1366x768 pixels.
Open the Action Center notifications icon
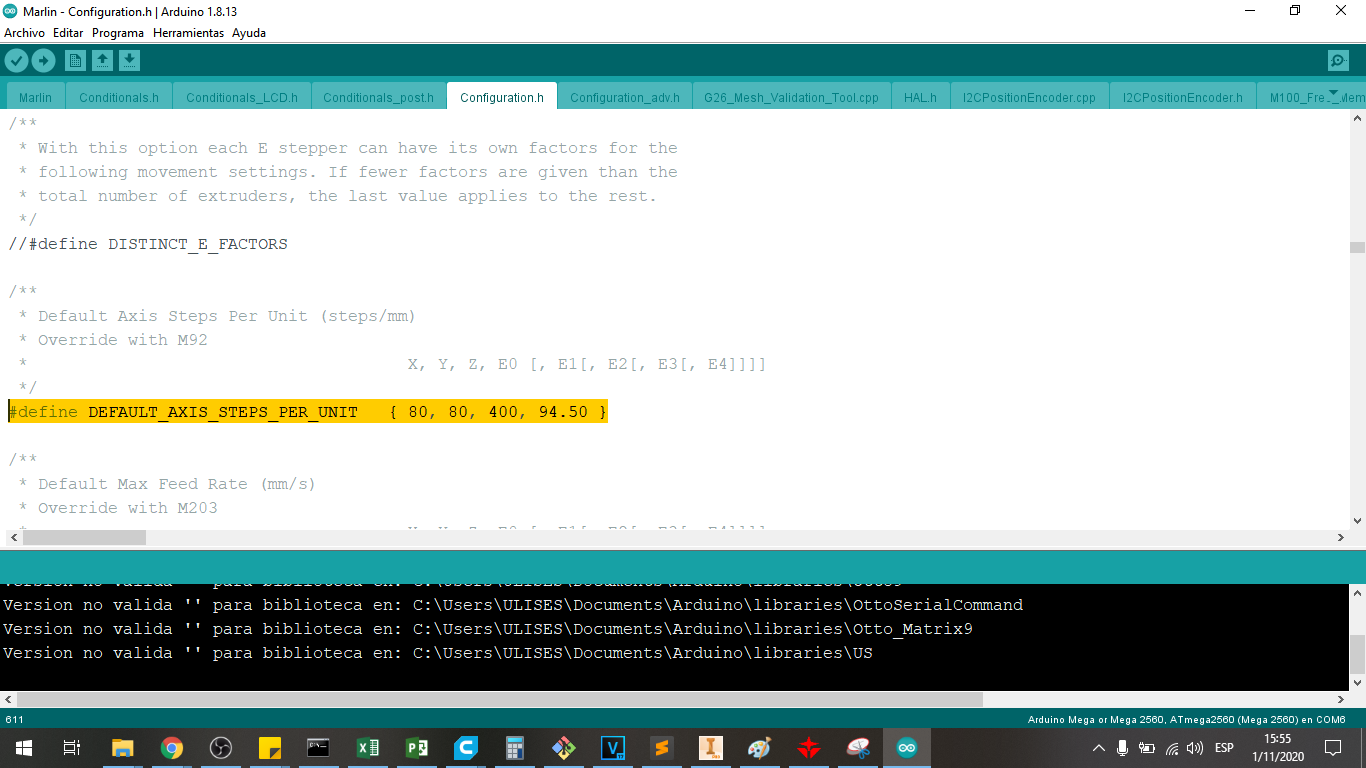[1332, 748]
